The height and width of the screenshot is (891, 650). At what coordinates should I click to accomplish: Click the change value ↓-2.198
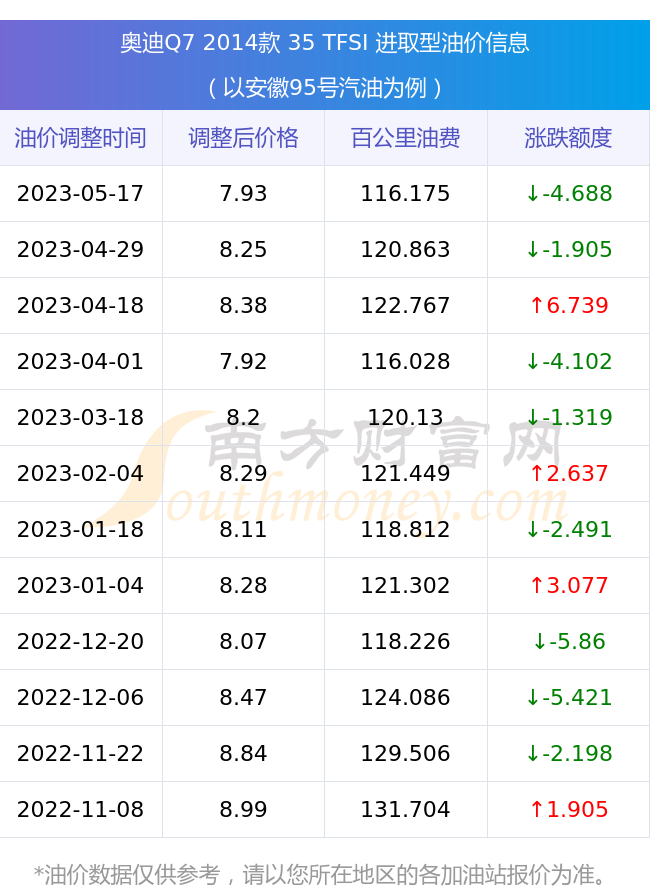569,753
